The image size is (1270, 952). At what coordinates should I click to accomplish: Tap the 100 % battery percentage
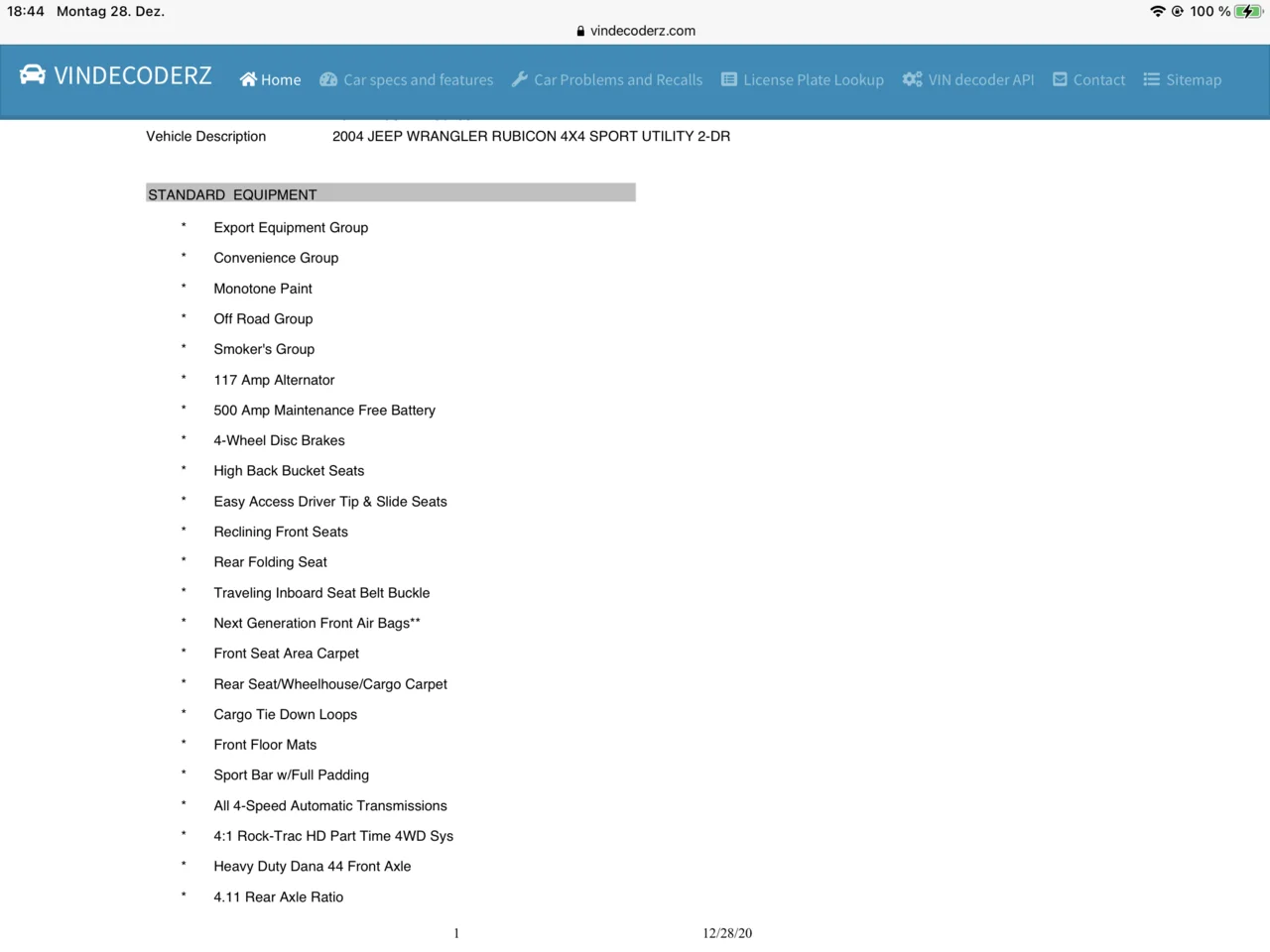point(1210,11)
